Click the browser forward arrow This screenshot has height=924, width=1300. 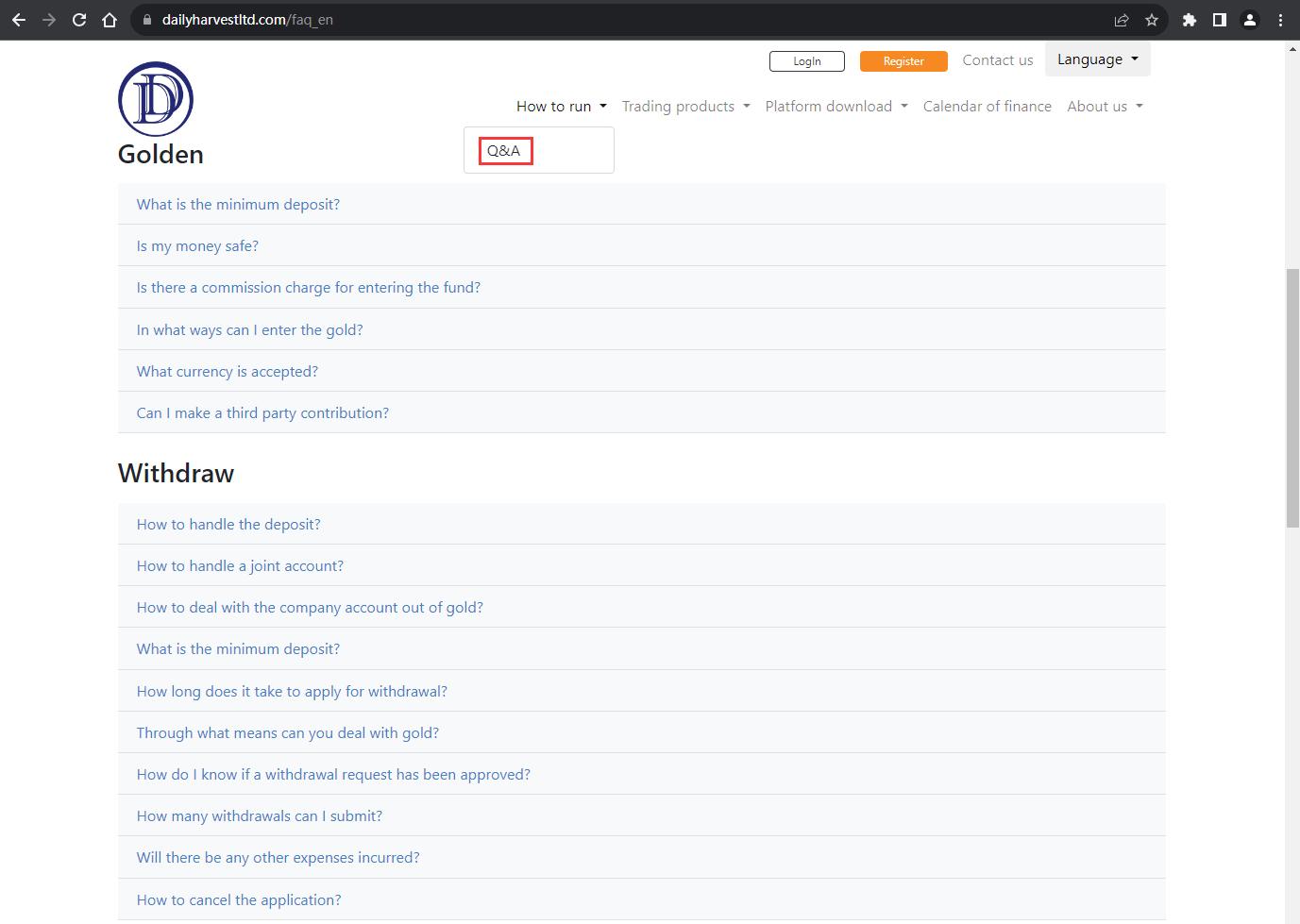[x=49, y=20]
